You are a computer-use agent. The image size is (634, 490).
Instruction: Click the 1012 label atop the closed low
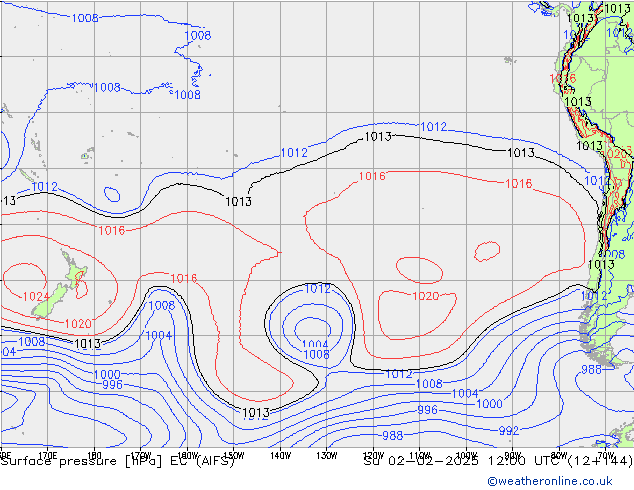click(317, 289)
